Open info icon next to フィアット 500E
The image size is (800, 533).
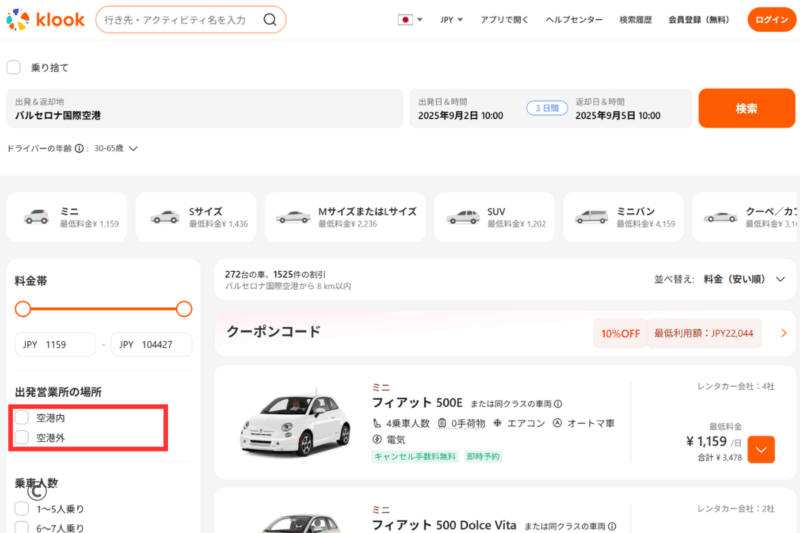[558, 404]
